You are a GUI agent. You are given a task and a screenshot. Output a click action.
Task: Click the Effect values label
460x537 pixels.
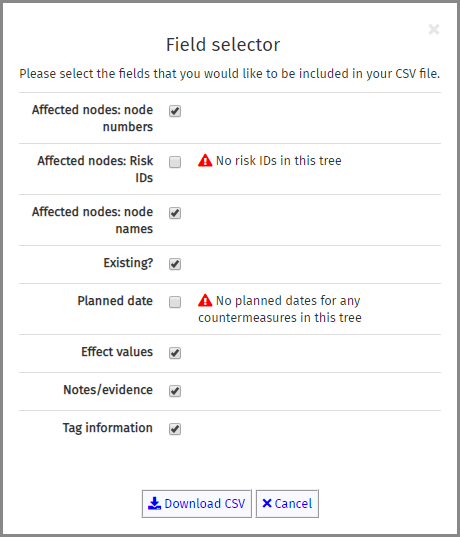click(x=117, y=352)
